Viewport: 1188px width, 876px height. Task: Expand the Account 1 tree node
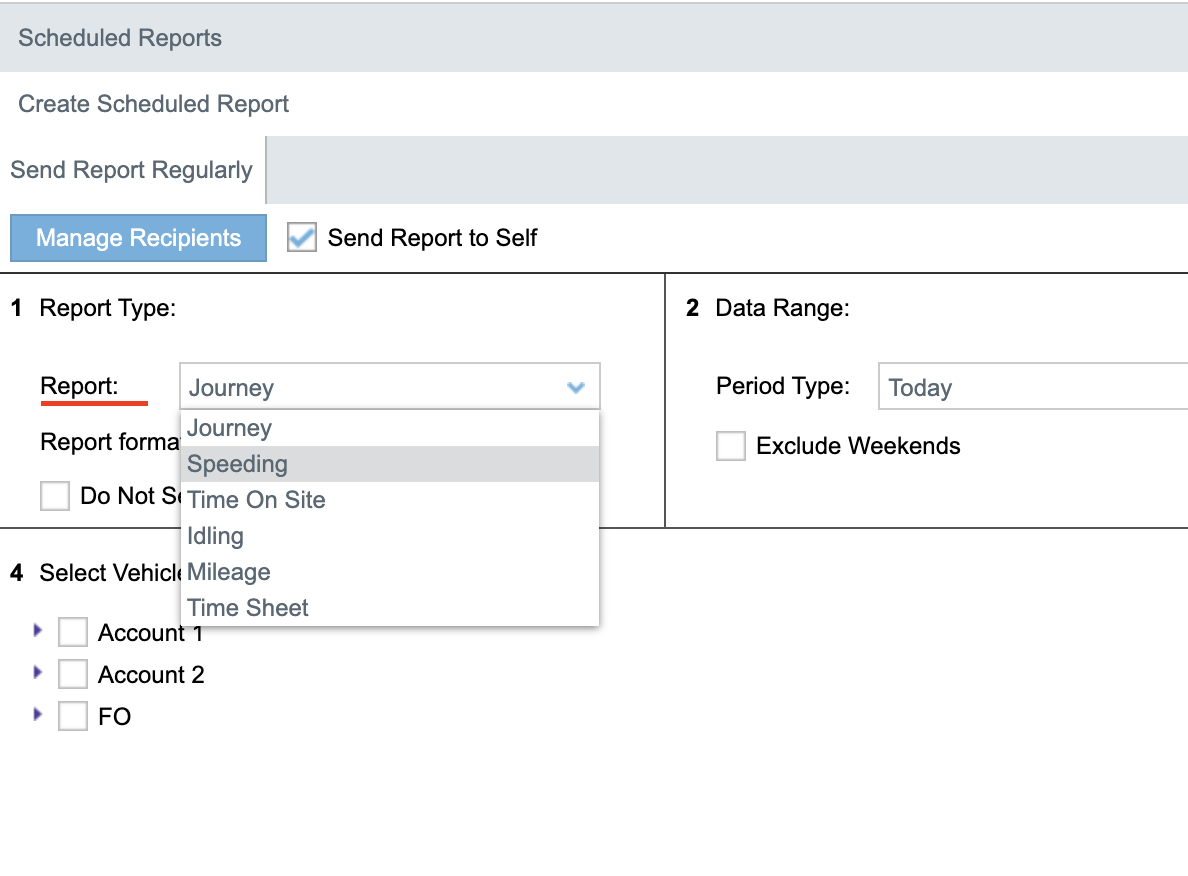tap(39, 631)
